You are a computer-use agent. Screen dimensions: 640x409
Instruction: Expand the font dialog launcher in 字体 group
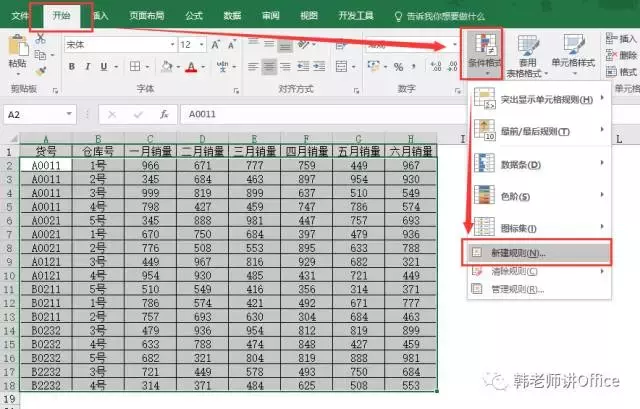click(236, 91)
